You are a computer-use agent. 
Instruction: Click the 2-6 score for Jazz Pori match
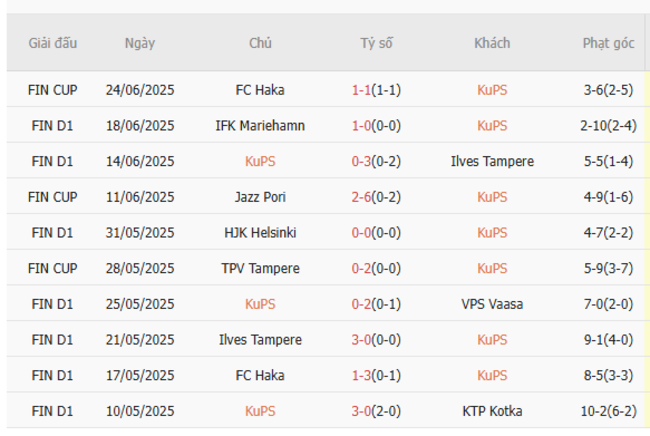[x=362, y=197]
